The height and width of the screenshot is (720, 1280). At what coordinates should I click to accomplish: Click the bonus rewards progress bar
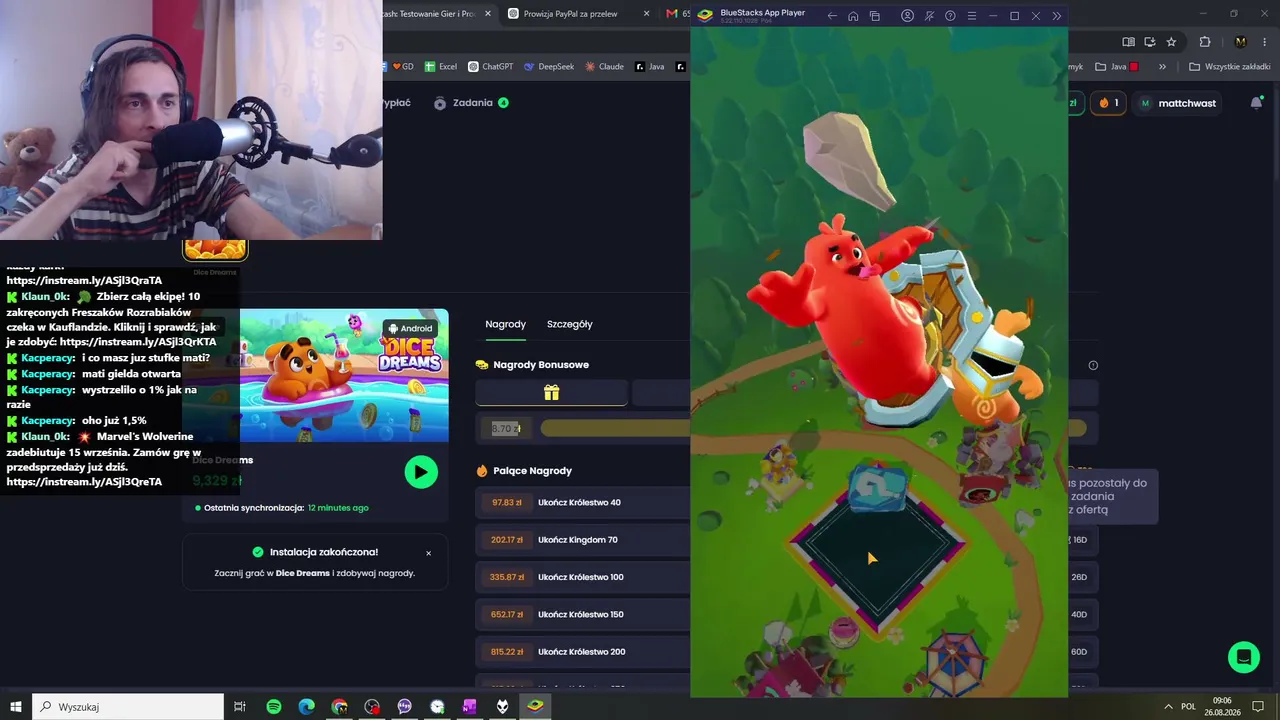click(615, 428)
